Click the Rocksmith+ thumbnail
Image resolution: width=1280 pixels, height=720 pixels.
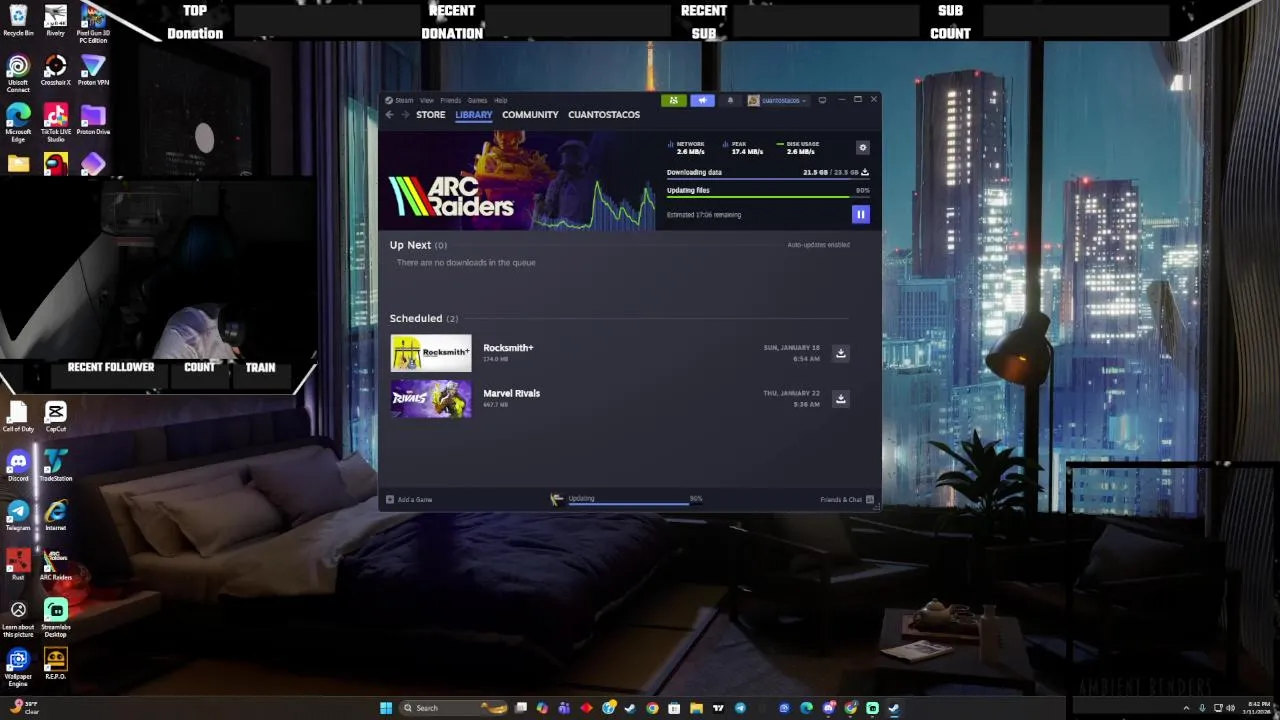tap(431, 353)
